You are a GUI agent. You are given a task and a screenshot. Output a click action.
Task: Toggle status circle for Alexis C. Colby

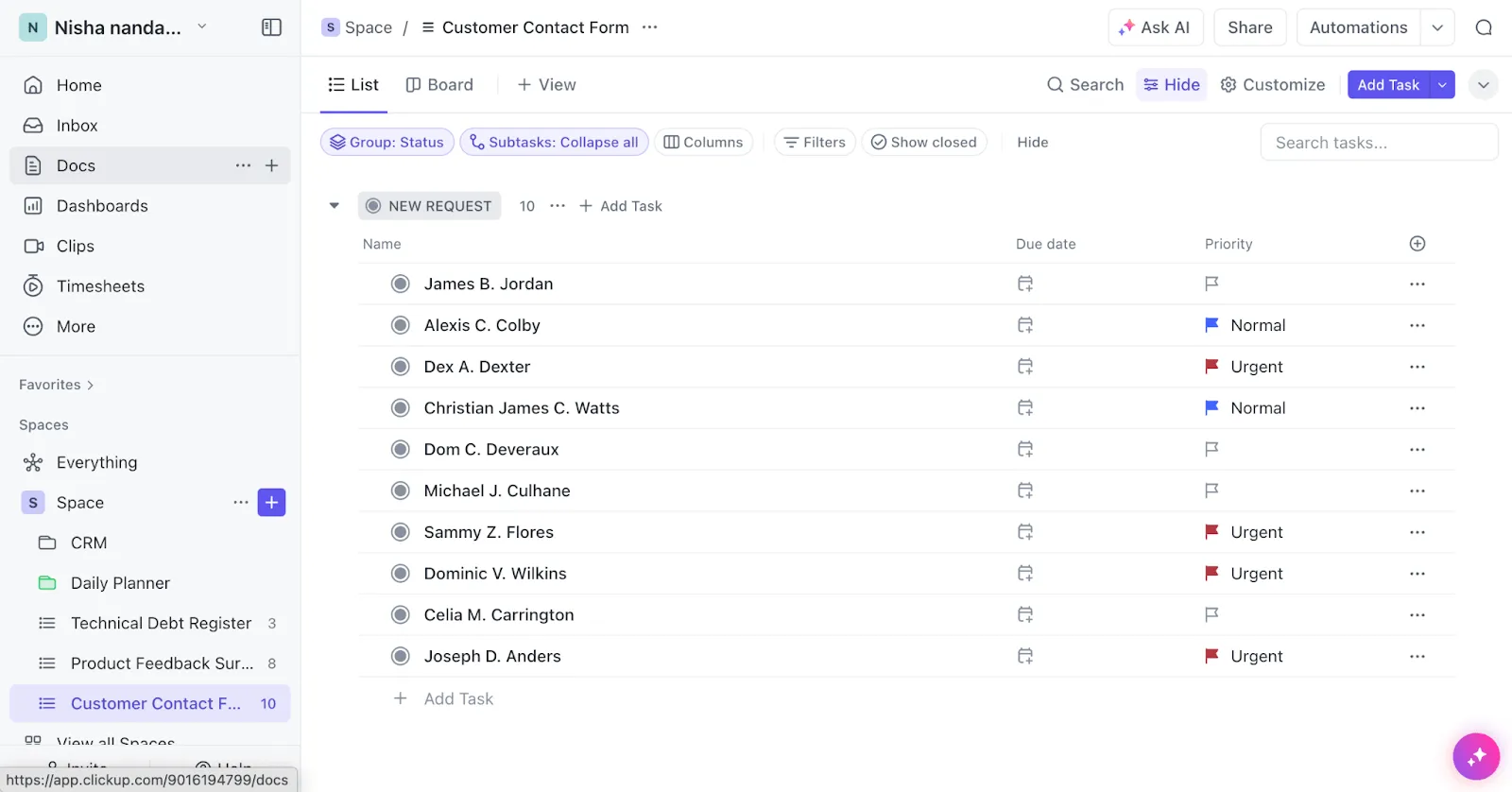[401, 325]
